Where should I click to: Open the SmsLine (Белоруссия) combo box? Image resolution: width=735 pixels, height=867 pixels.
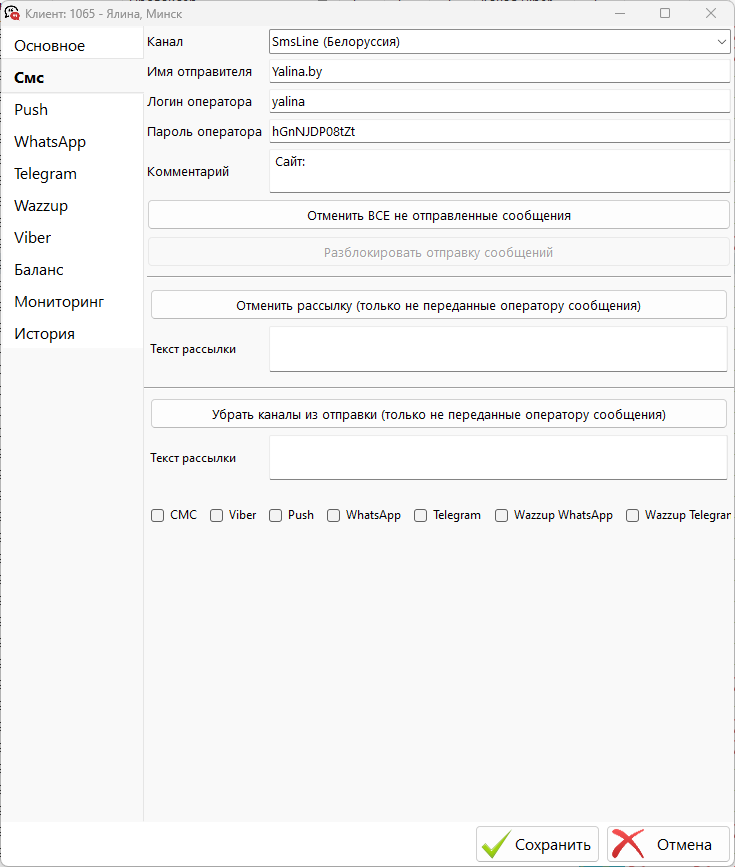499,42
